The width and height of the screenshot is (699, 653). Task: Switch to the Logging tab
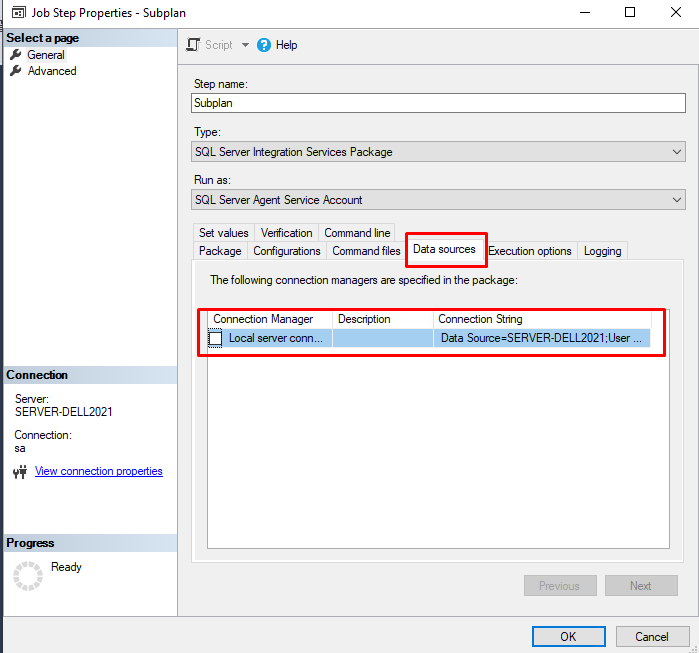(x=602, y=251)
